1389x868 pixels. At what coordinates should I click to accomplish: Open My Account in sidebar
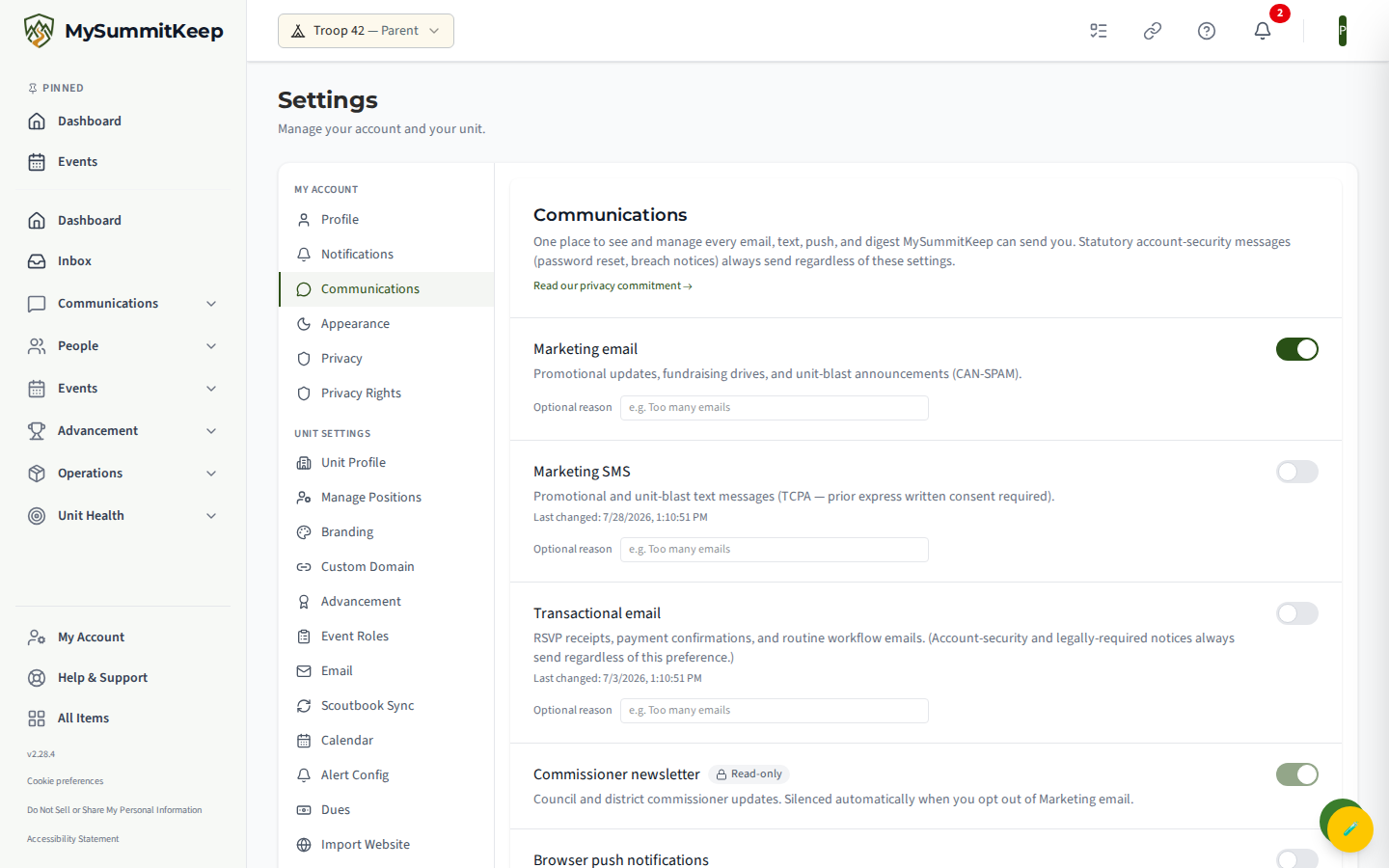click(123, 637)
